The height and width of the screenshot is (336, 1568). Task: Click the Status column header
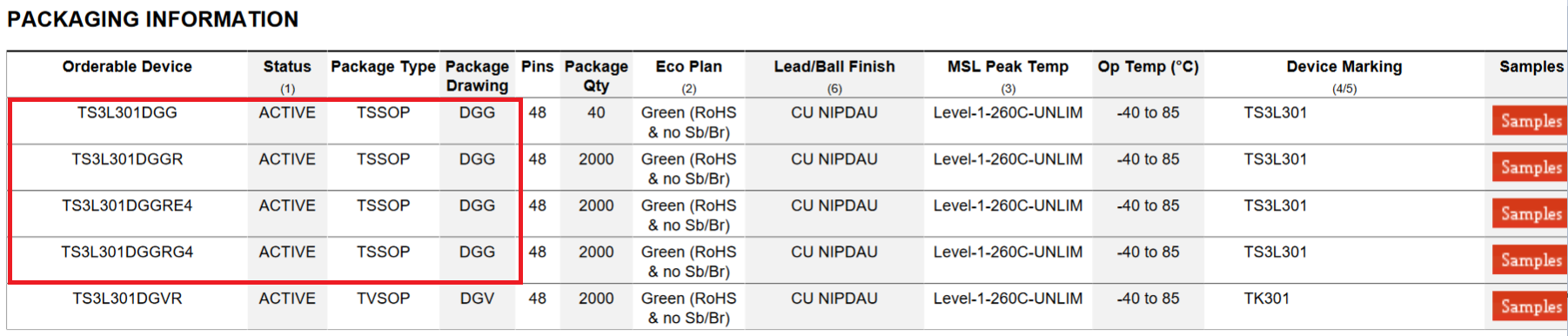pyautogui.click(x=287, y=67)
